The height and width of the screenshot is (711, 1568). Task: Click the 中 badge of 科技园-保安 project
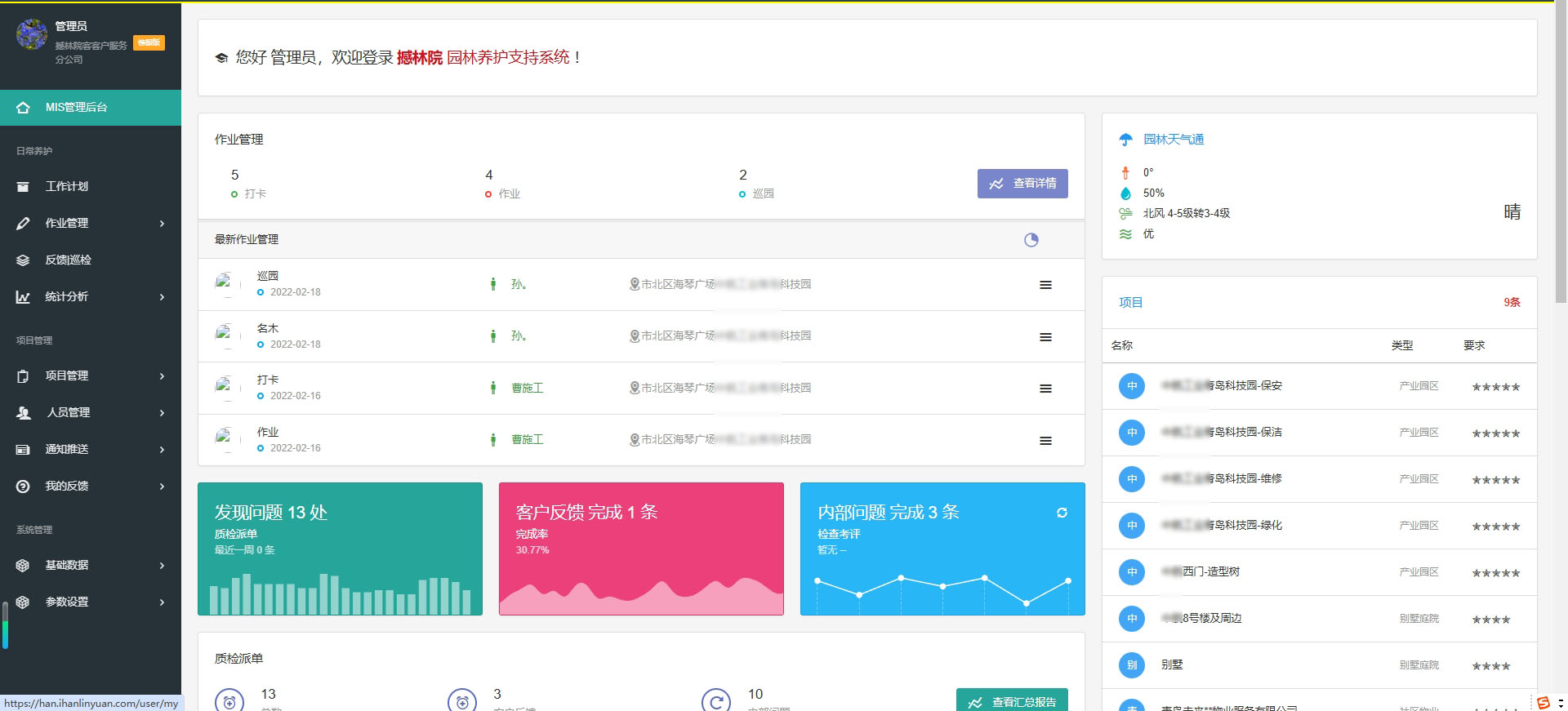1132,386
